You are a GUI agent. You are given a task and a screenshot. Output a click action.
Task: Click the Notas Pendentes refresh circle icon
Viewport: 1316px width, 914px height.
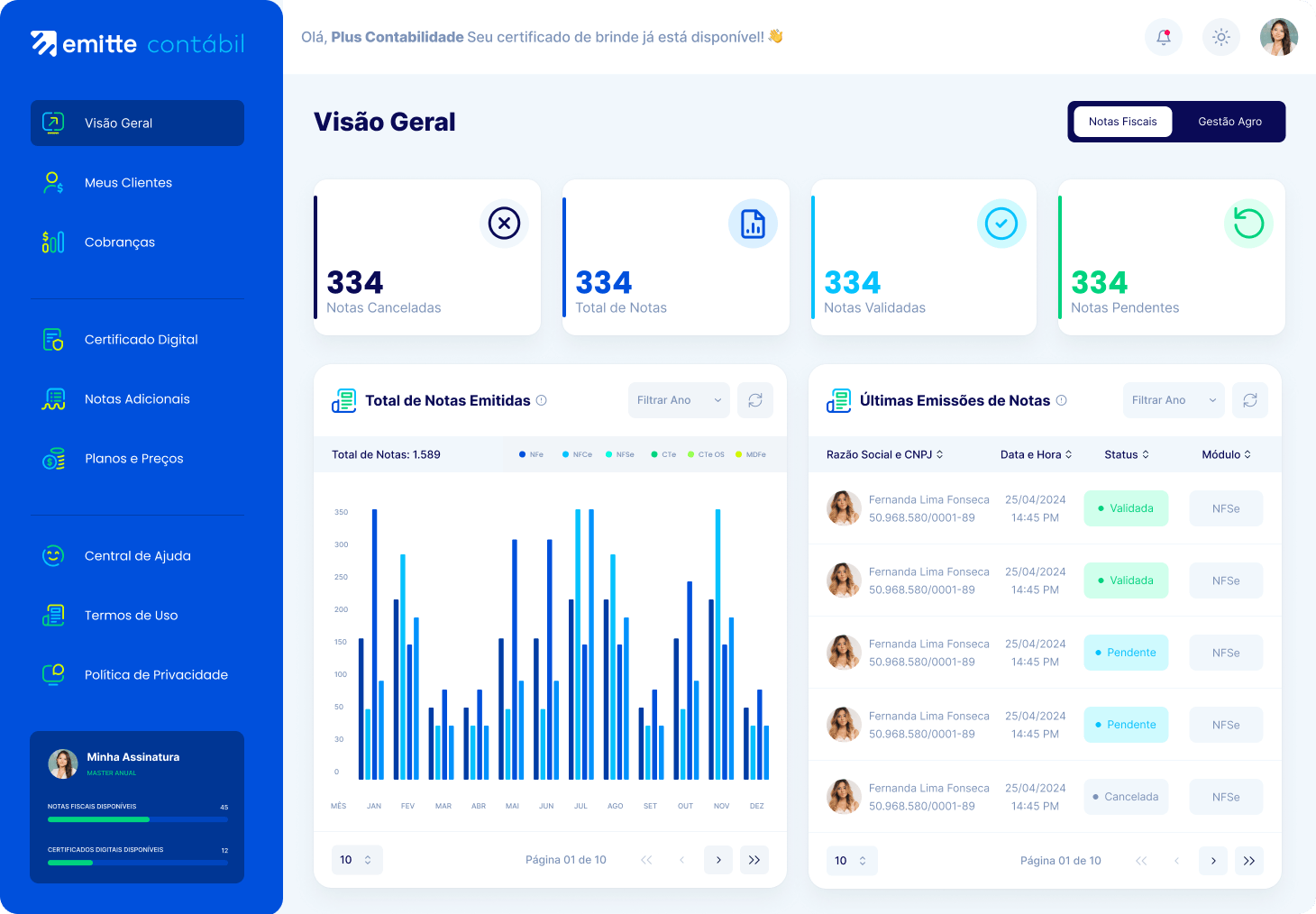tap(1248, 223)
